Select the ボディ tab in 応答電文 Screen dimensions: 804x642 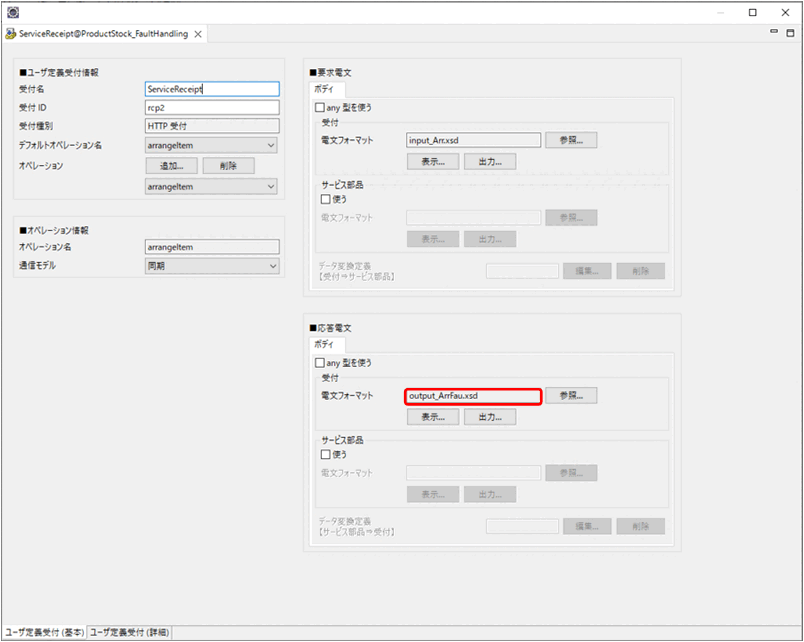click(x=325, y=345)
